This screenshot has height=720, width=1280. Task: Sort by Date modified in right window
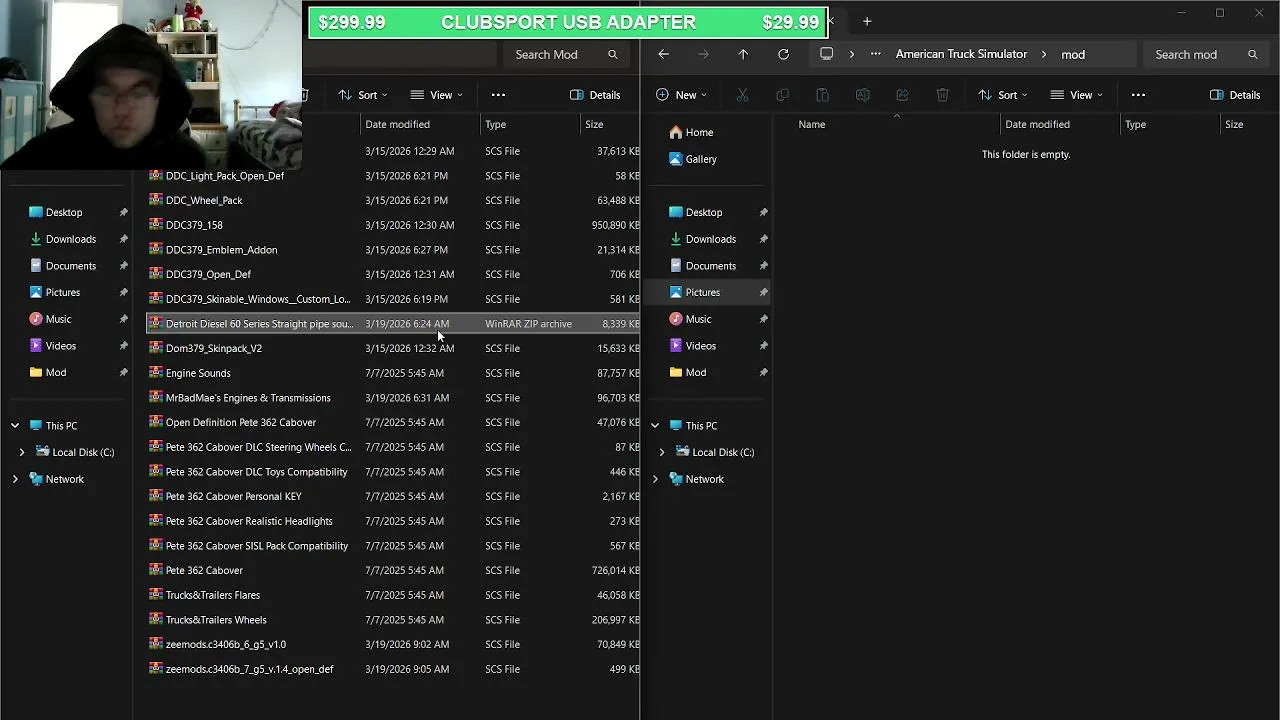1037,124
